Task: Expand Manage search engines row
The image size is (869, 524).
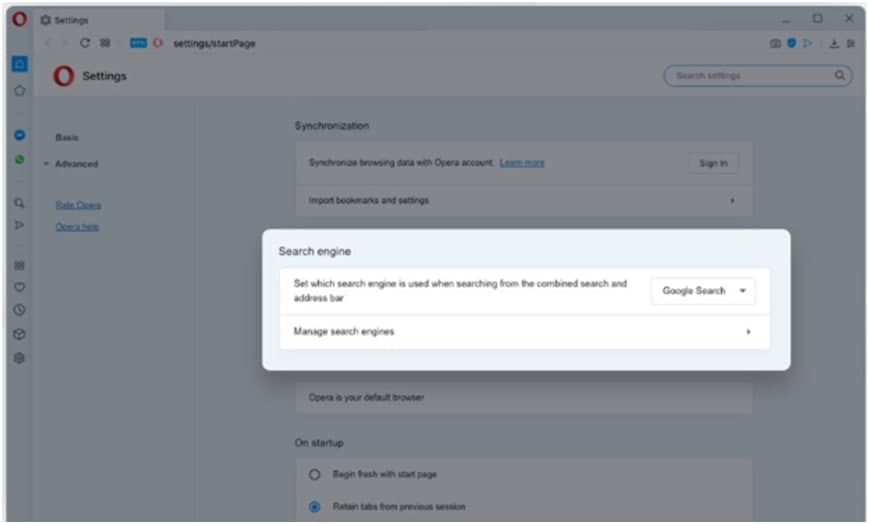Action: [748, 332]
